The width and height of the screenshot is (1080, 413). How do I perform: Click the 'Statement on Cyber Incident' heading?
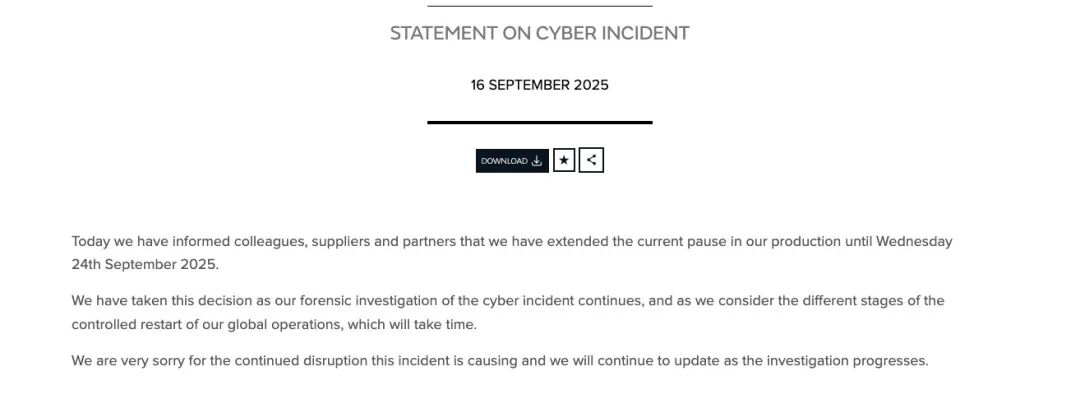coord(539,33)
